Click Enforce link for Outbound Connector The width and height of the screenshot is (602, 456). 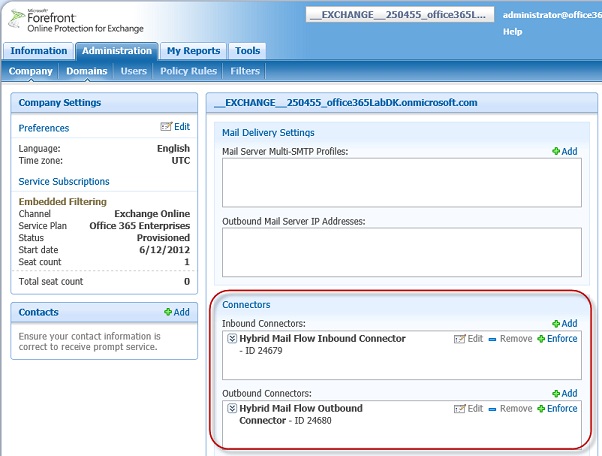(562, 408)
